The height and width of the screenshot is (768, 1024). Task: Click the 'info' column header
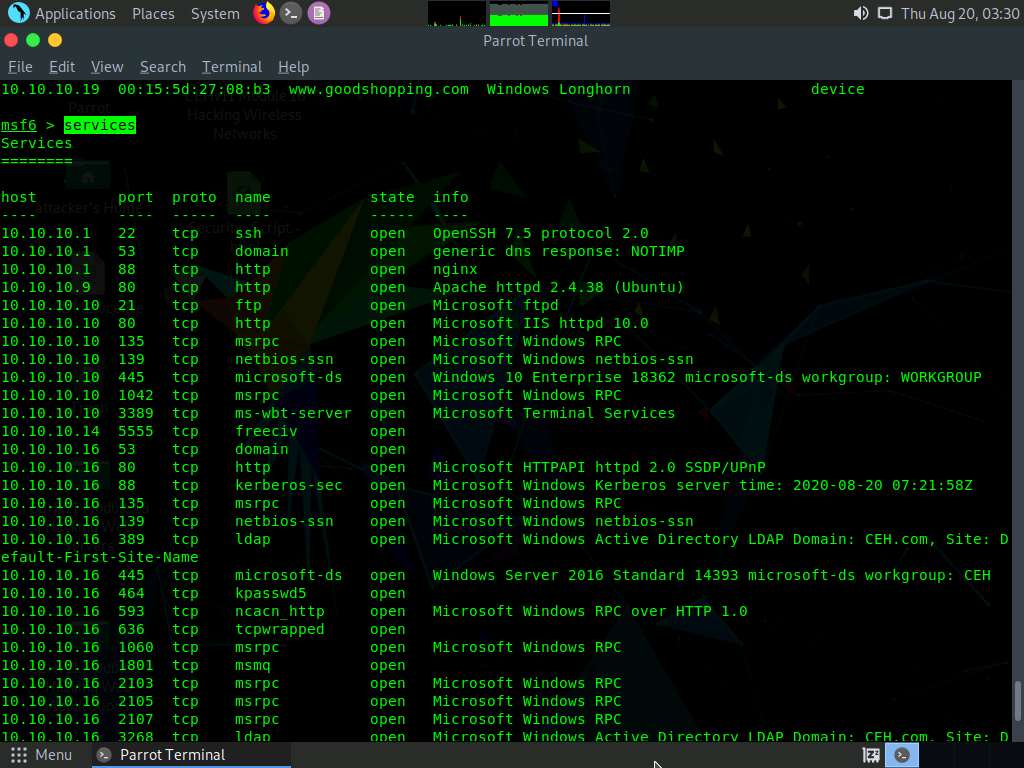(x=451, y=197)
